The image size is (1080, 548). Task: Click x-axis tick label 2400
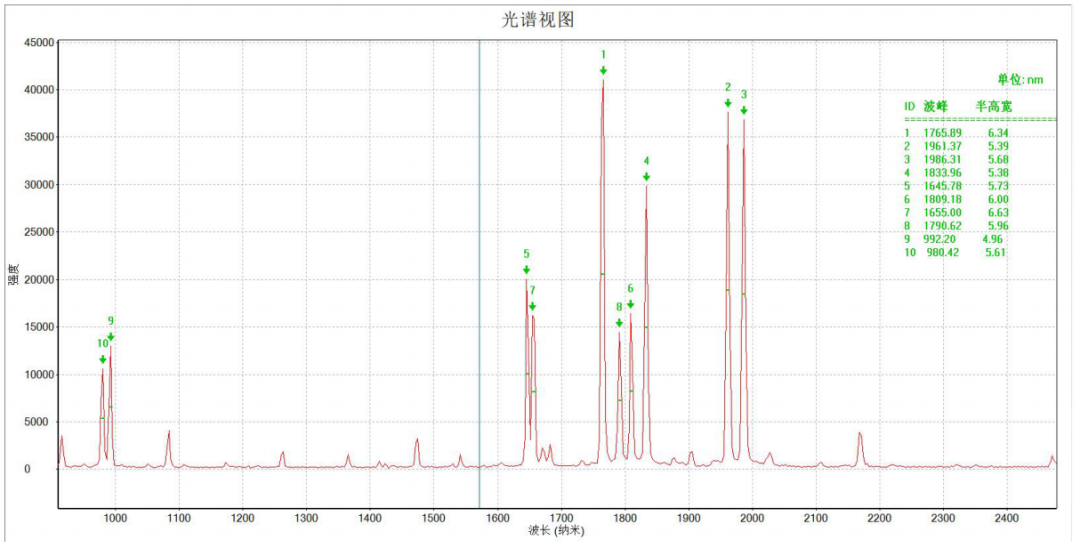coord(1007,516)
